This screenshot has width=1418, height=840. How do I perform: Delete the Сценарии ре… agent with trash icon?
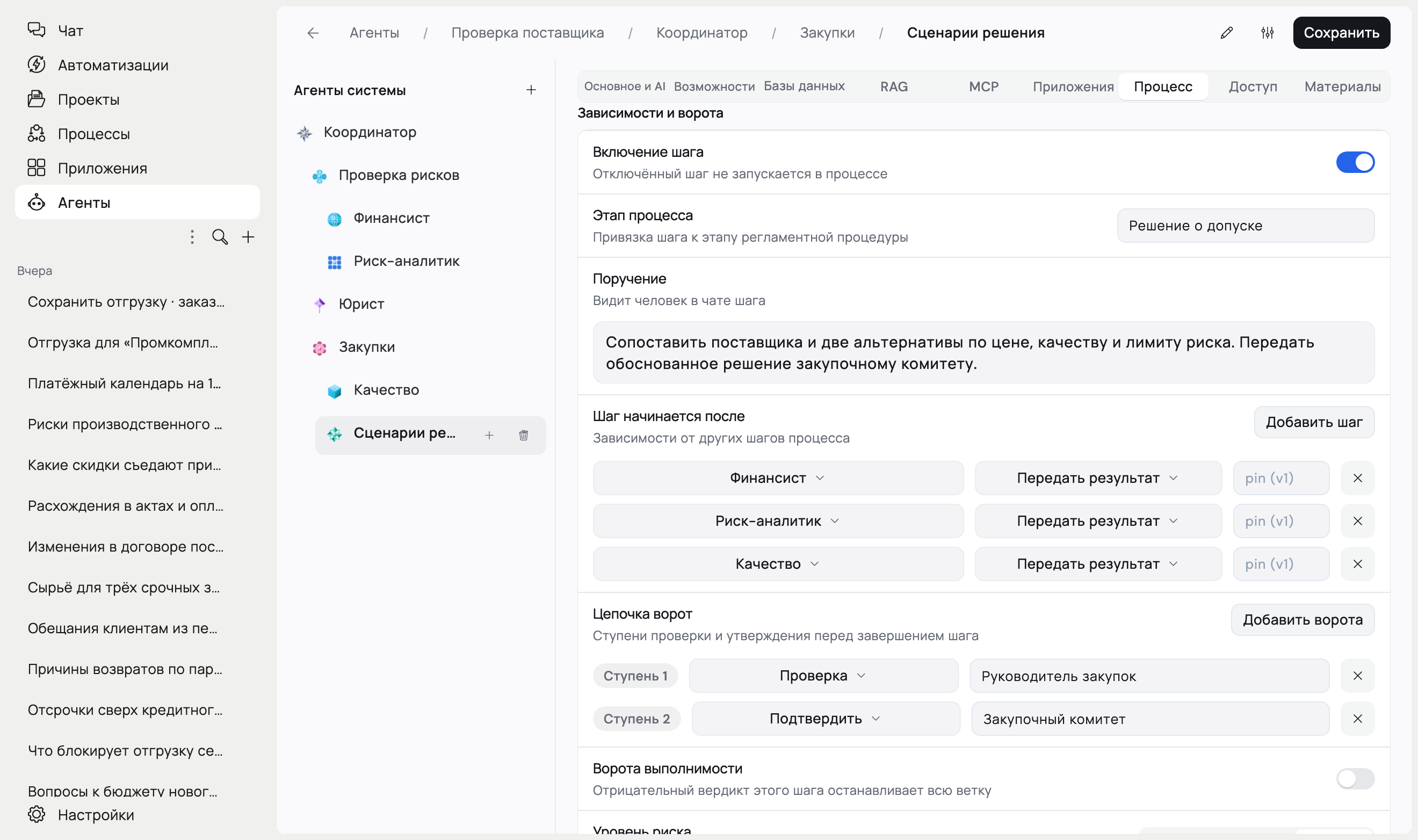click(524, 435)
